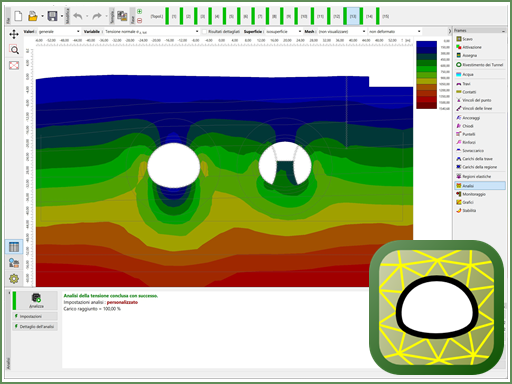Open the Valori generale dropdown
This screenshot has width=512, height=384.
[59, 31]
